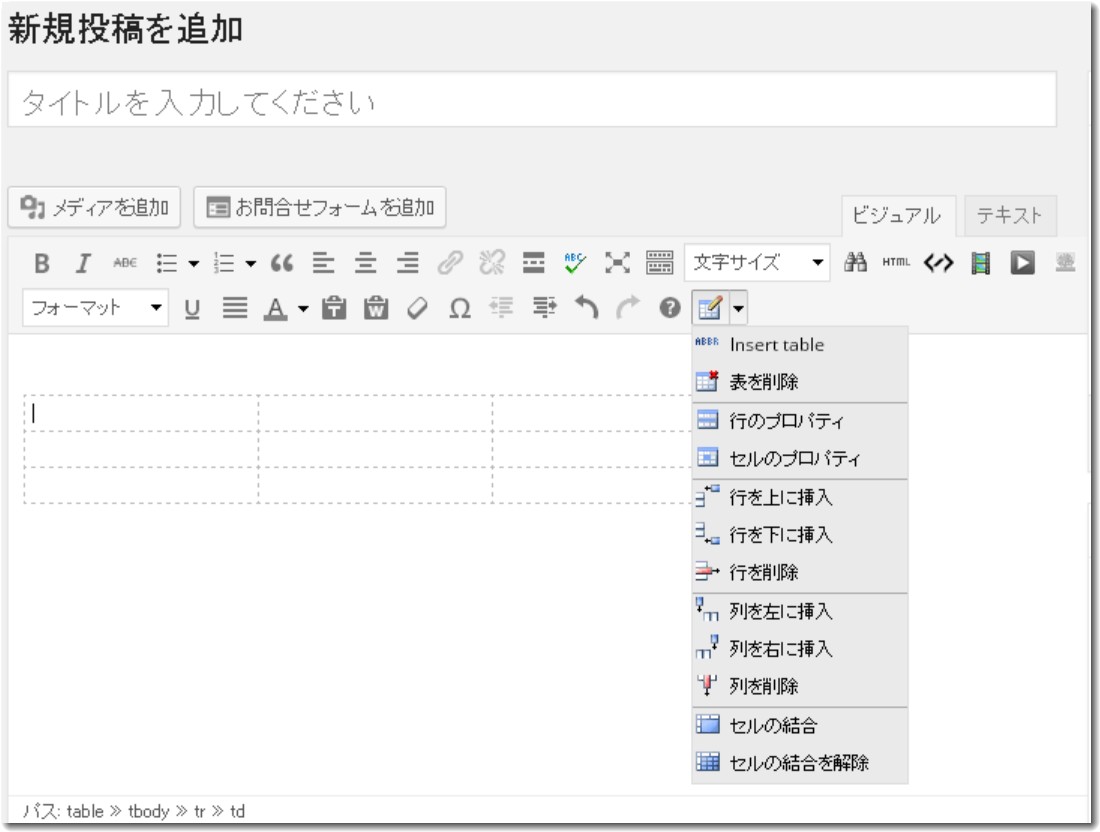Viewport: 1100px width, 832px height.
Task: Select 行を上に挿入 from table menu
Action: pyautogui.click(x=780, y=497)
